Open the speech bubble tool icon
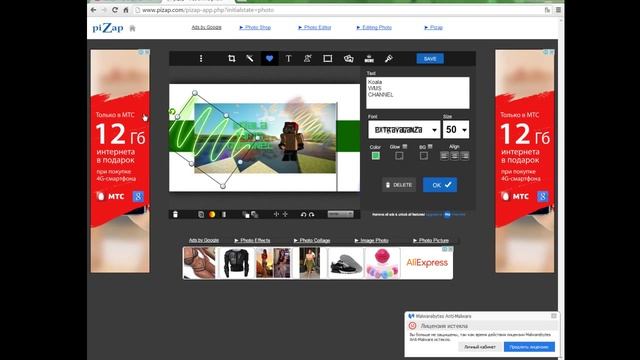This screenshot has height=360, width=640. point(349,59)
